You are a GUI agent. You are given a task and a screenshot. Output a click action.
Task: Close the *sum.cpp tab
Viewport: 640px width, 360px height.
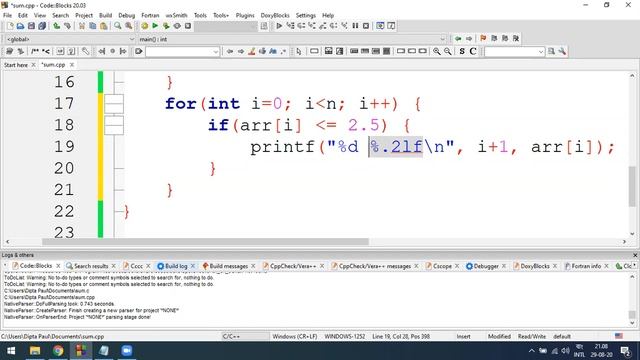(x=72, y=65)
